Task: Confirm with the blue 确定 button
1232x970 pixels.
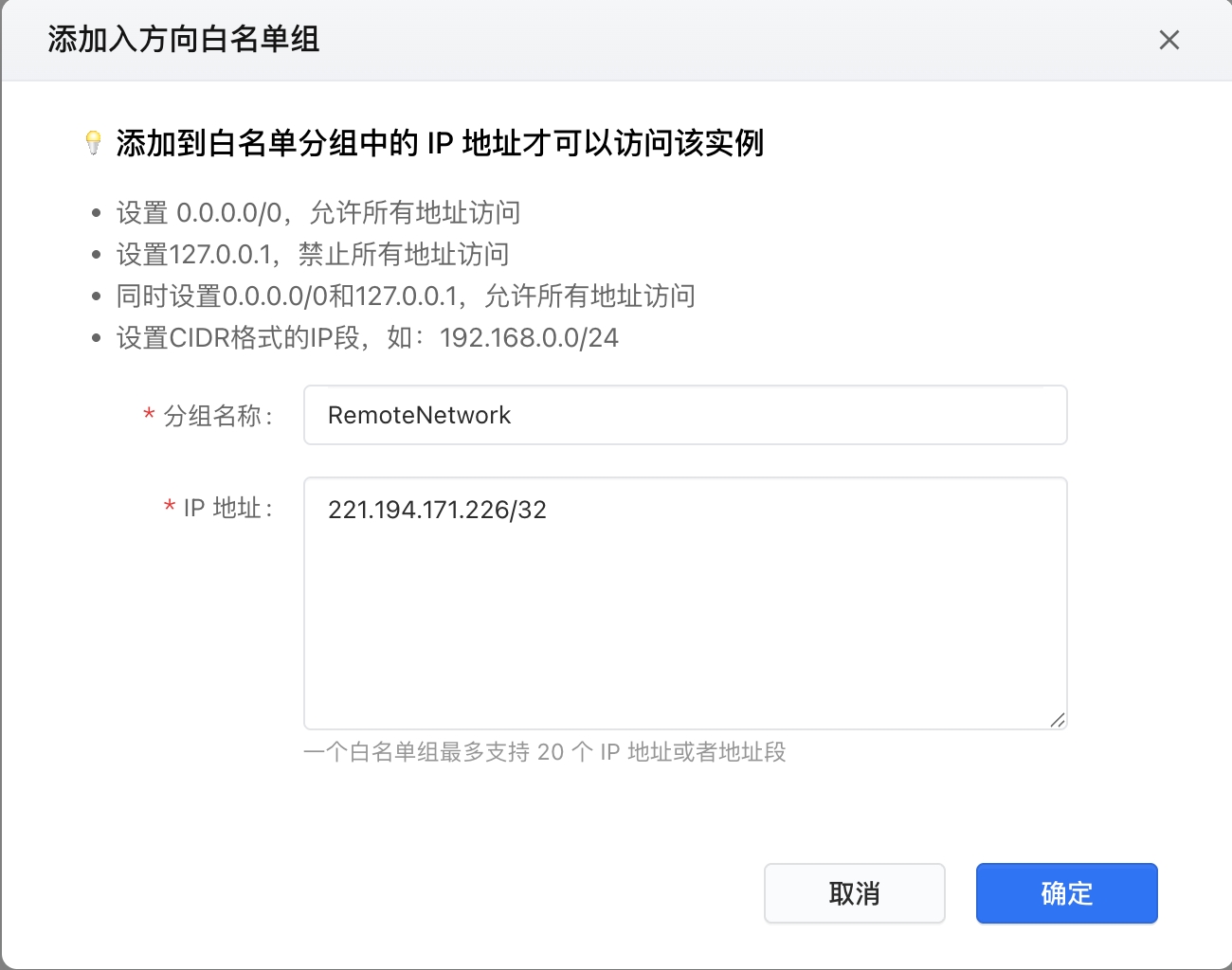Action: click(x=1066, y=893)
